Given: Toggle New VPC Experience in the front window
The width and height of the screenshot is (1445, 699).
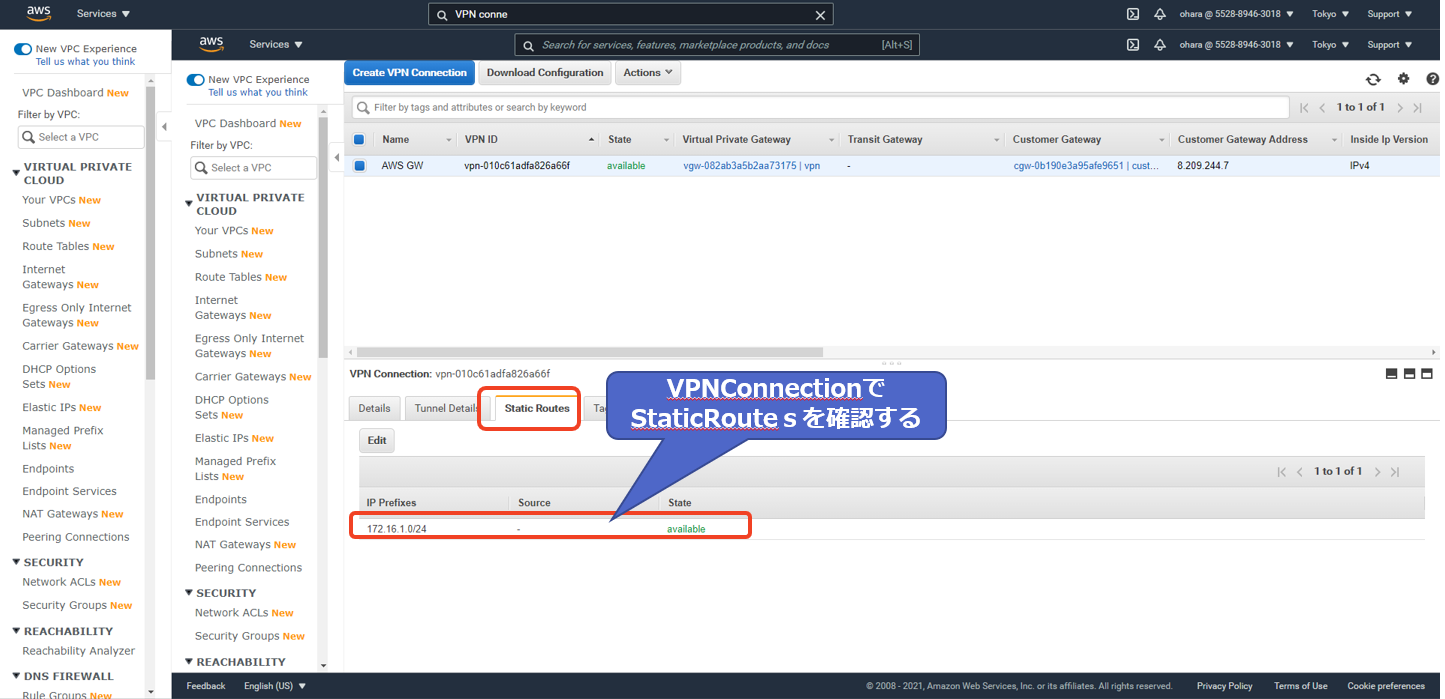Looking at the screenshot, I should [x=195, y=80].
